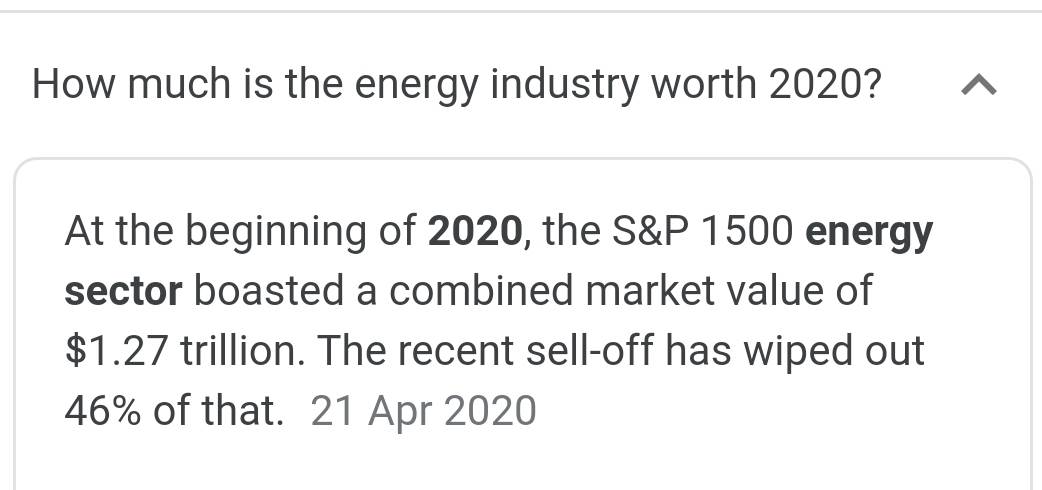The image size is (1042, 490).
Task: Click the bold word 'energy' in the snippet
Action: 868,232
